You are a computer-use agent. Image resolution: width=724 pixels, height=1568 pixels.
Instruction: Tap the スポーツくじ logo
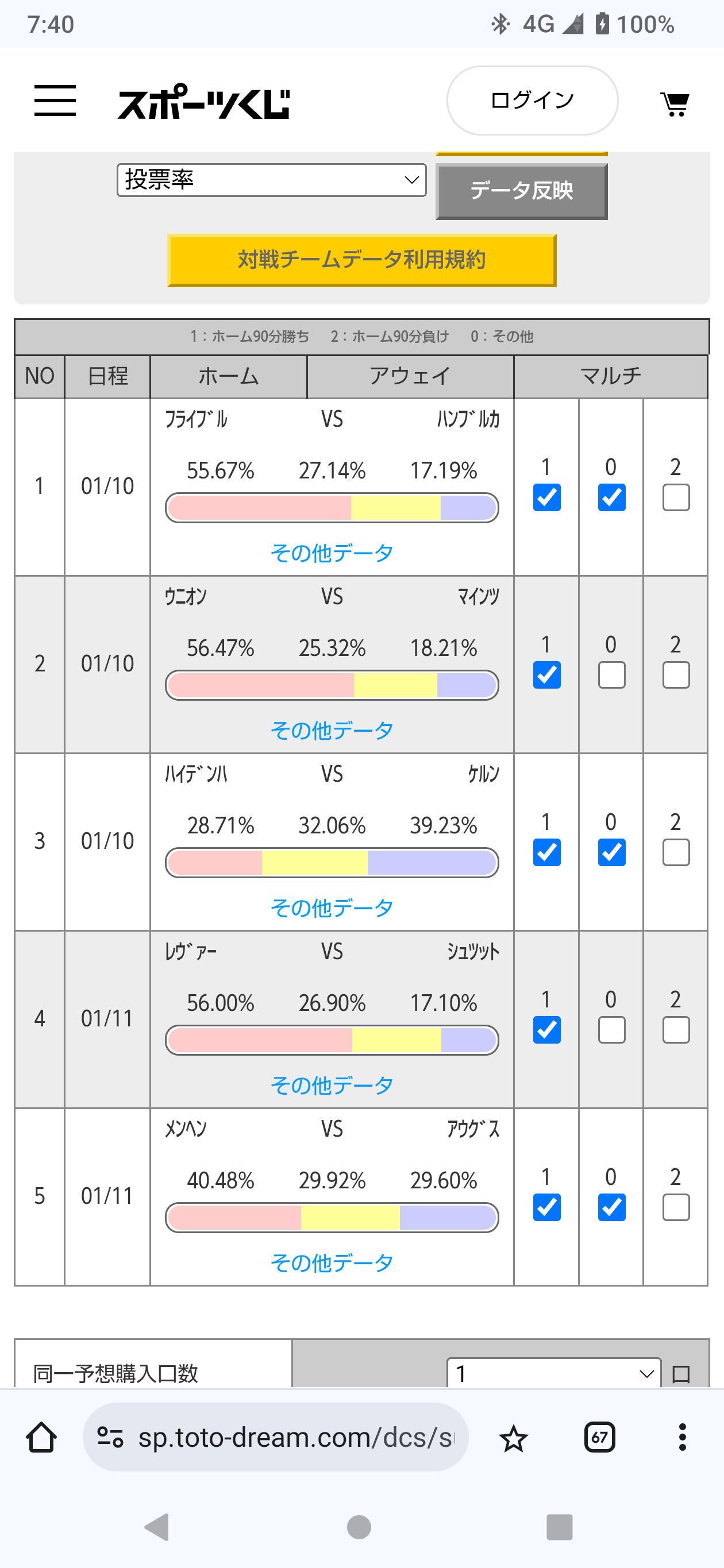[203, 102]
